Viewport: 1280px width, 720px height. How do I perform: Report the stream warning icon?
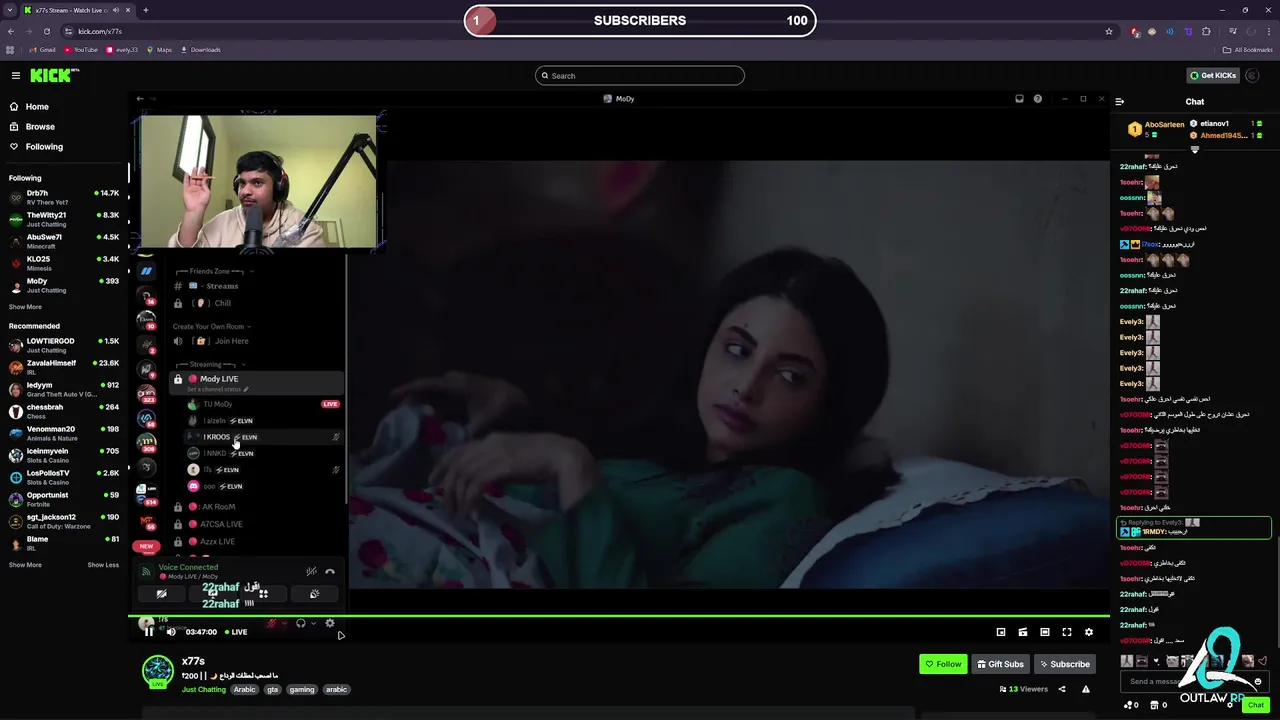click(x=1086, y=689)
